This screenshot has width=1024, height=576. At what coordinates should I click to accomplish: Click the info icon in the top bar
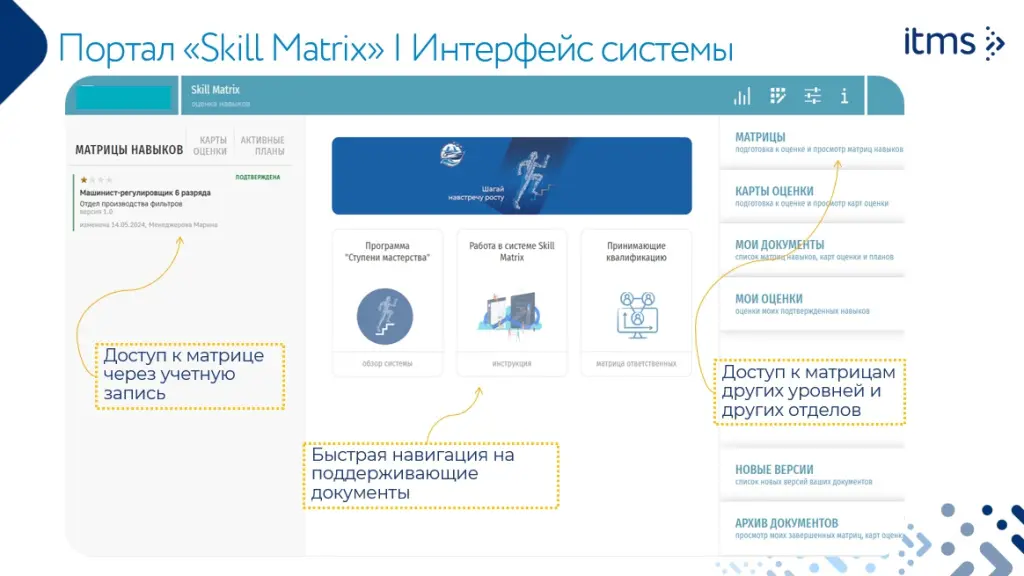pyautogui.click(x=845, y=96)
